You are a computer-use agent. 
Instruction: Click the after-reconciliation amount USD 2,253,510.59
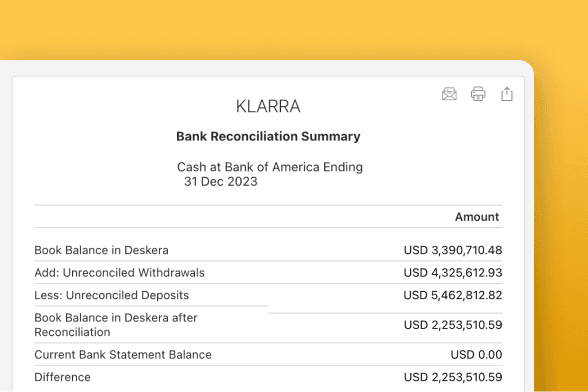tap(453, 325)
